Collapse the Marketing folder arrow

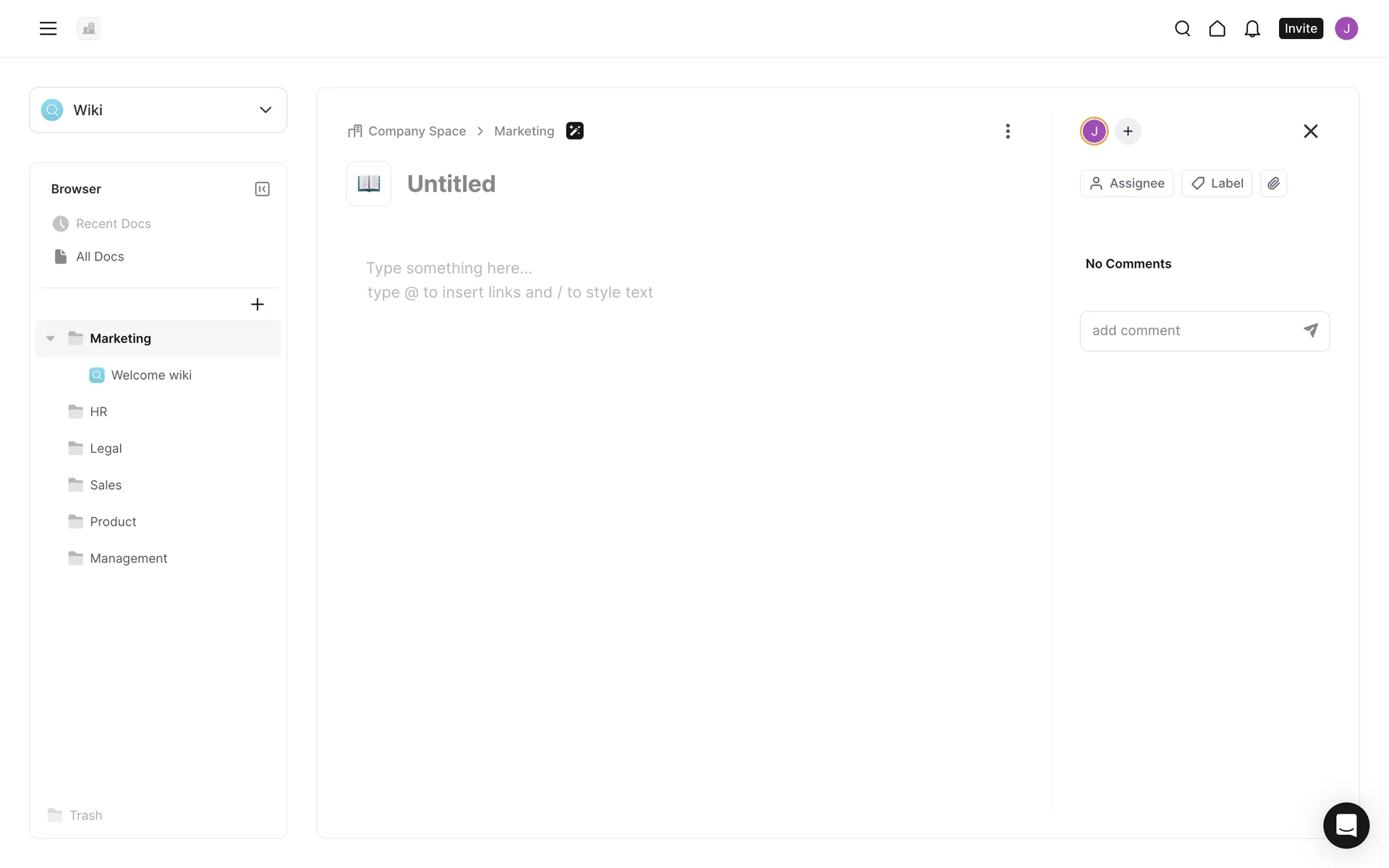click(x=51, y=339)
